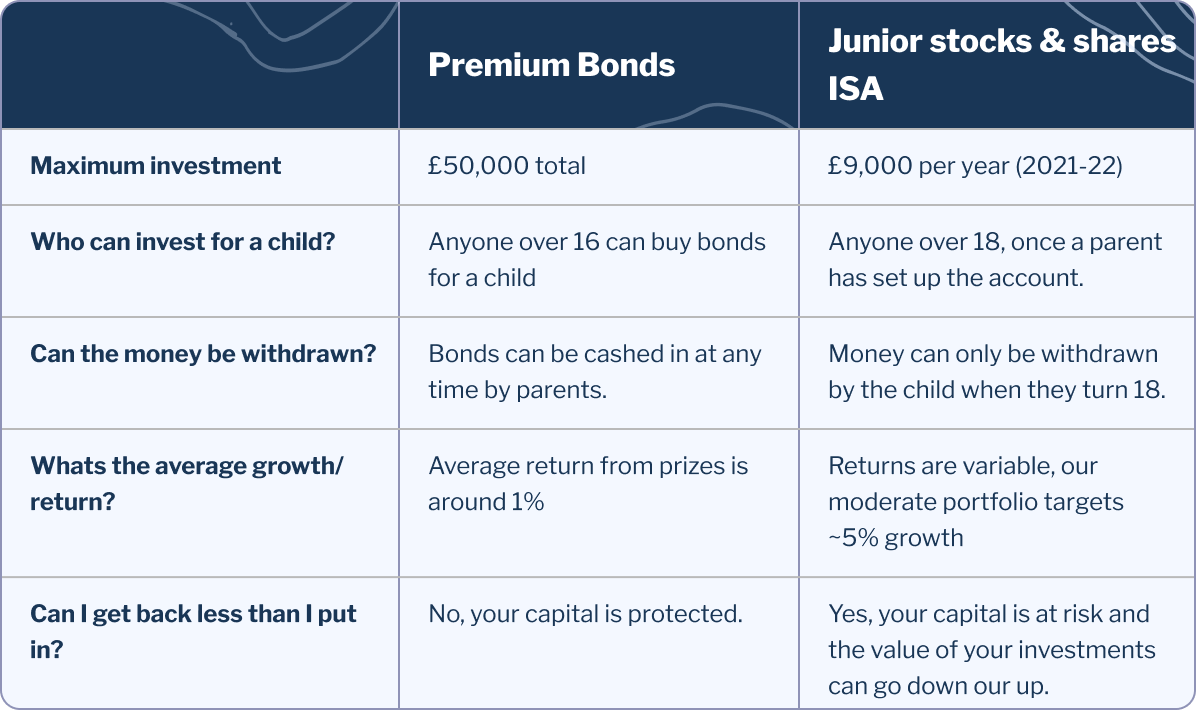
Task: Click 'Bonds can be cashed in' cell
Action: tap(595, 372)
